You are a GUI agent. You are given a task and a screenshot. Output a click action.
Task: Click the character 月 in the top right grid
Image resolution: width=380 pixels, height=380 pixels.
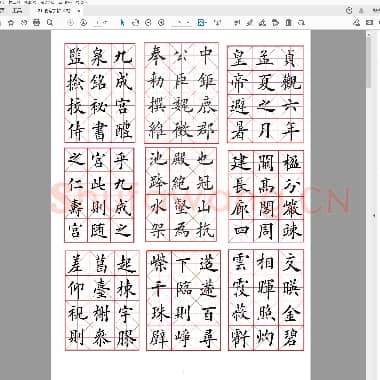pyautogui.click(x=264, y=130)
